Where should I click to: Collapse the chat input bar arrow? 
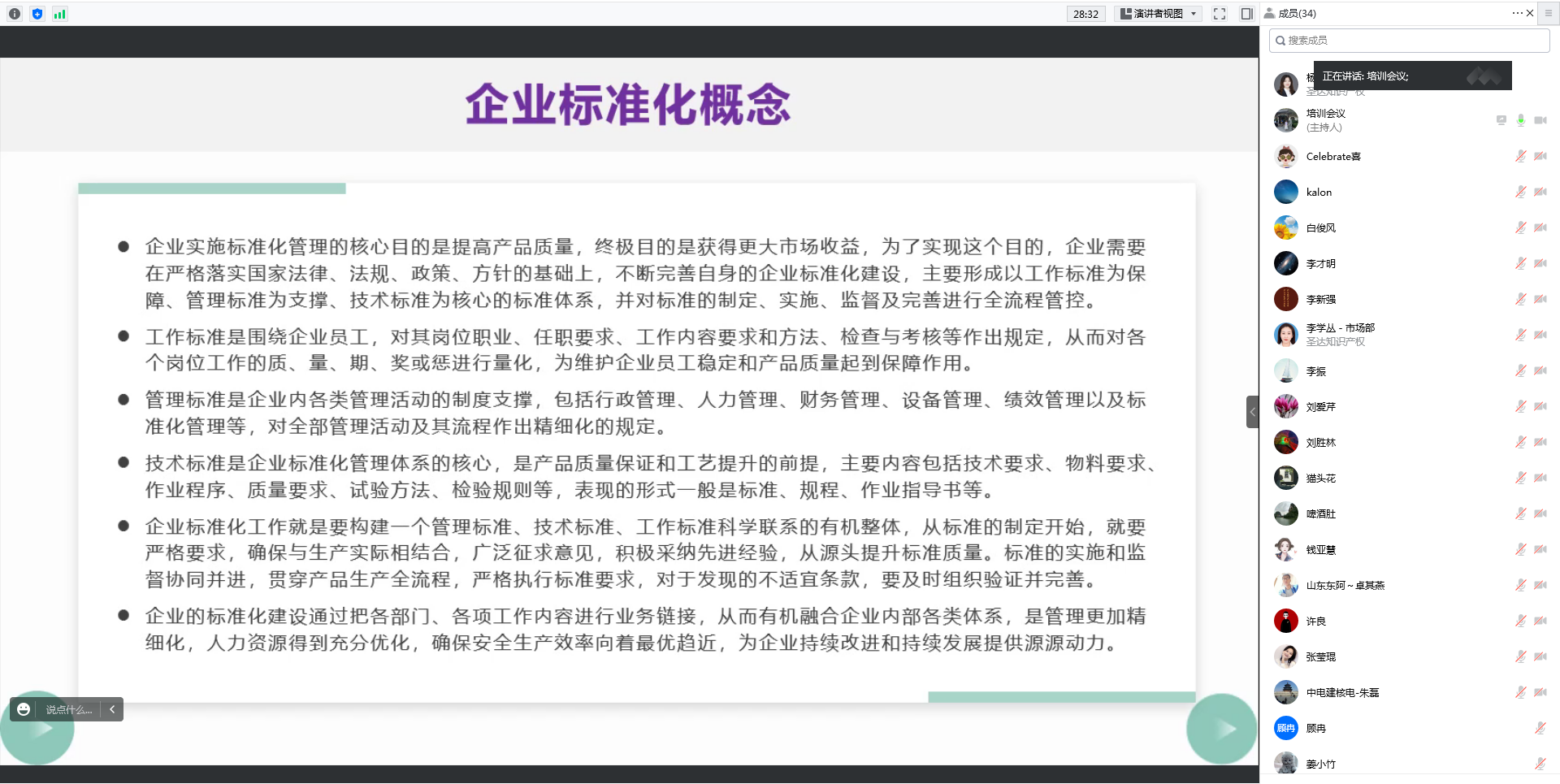click(x=112, y=709)
